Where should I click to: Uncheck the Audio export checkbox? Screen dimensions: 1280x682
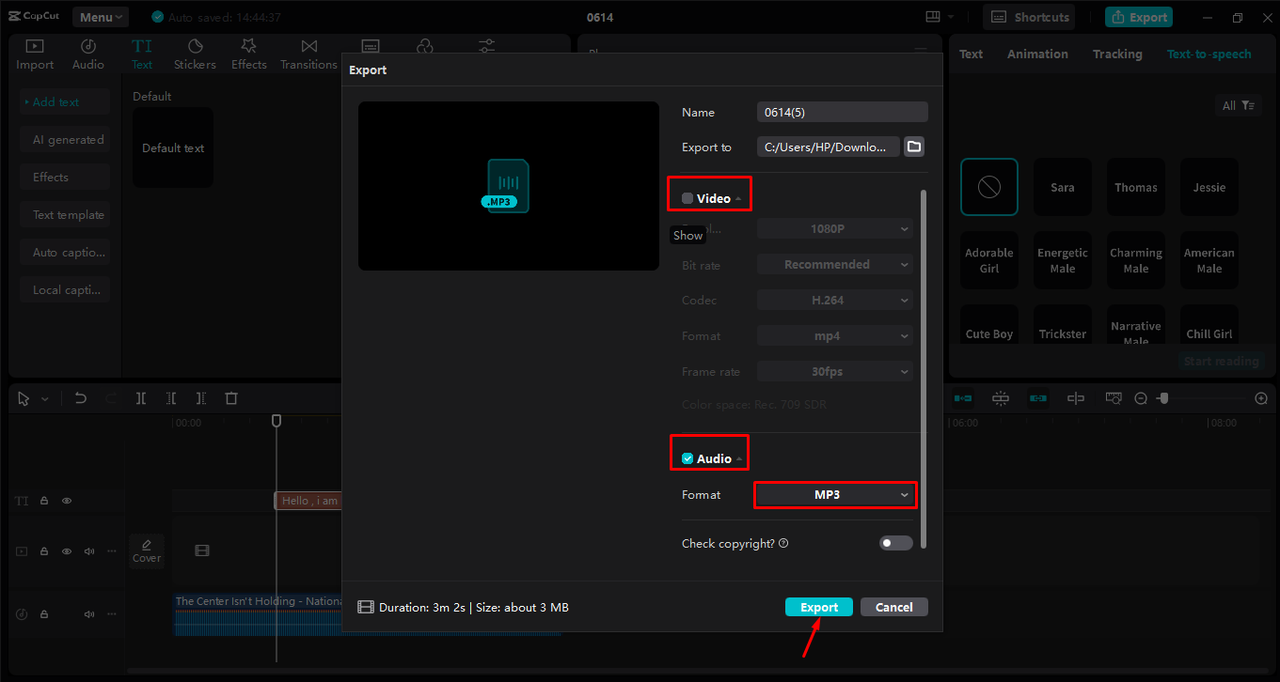pyautogui.click(x=688, y=458)
